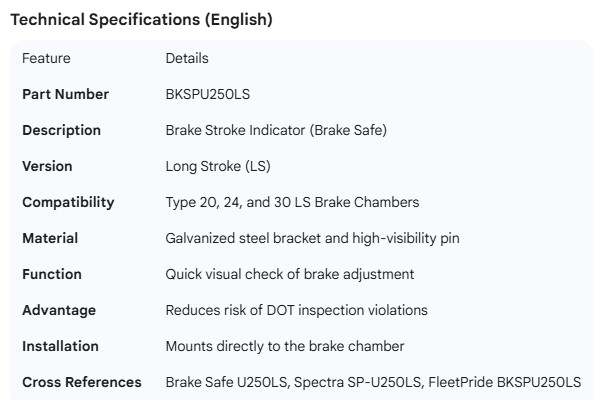This screenshot has width=603, height=404.
Task: Select the Version row label
Action: click(47, 166)
